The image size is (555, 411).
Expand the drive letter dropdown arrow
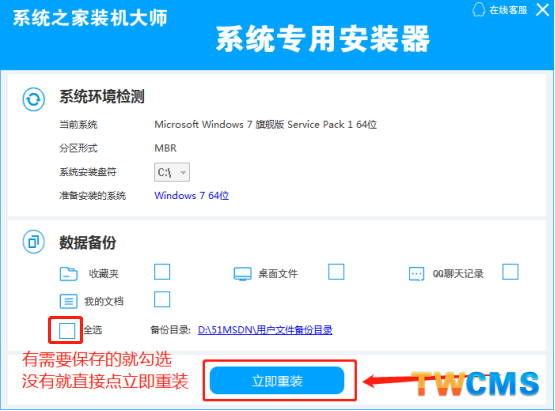183,172
